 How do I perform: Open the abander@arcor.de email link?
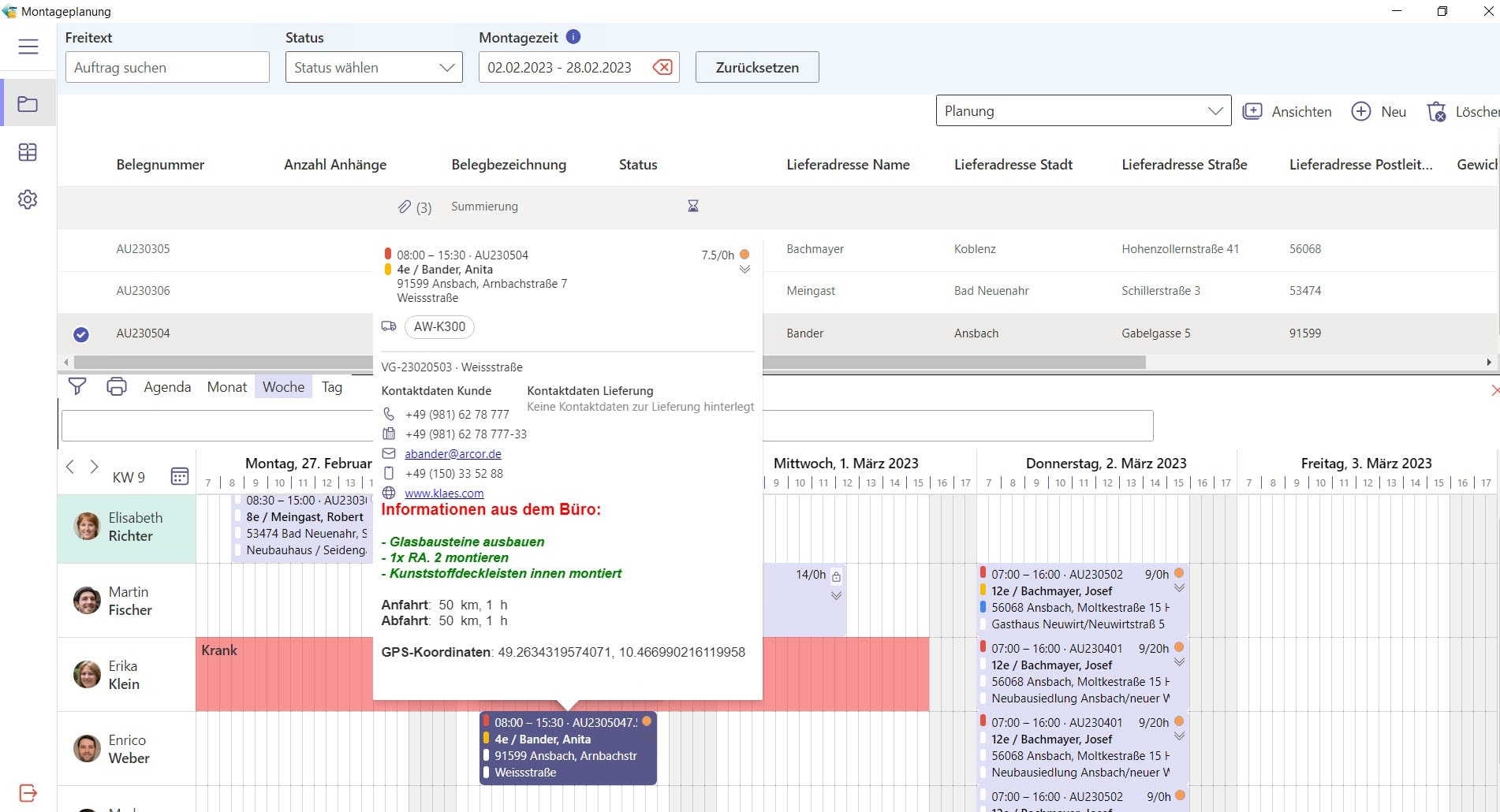pos(453,454)
